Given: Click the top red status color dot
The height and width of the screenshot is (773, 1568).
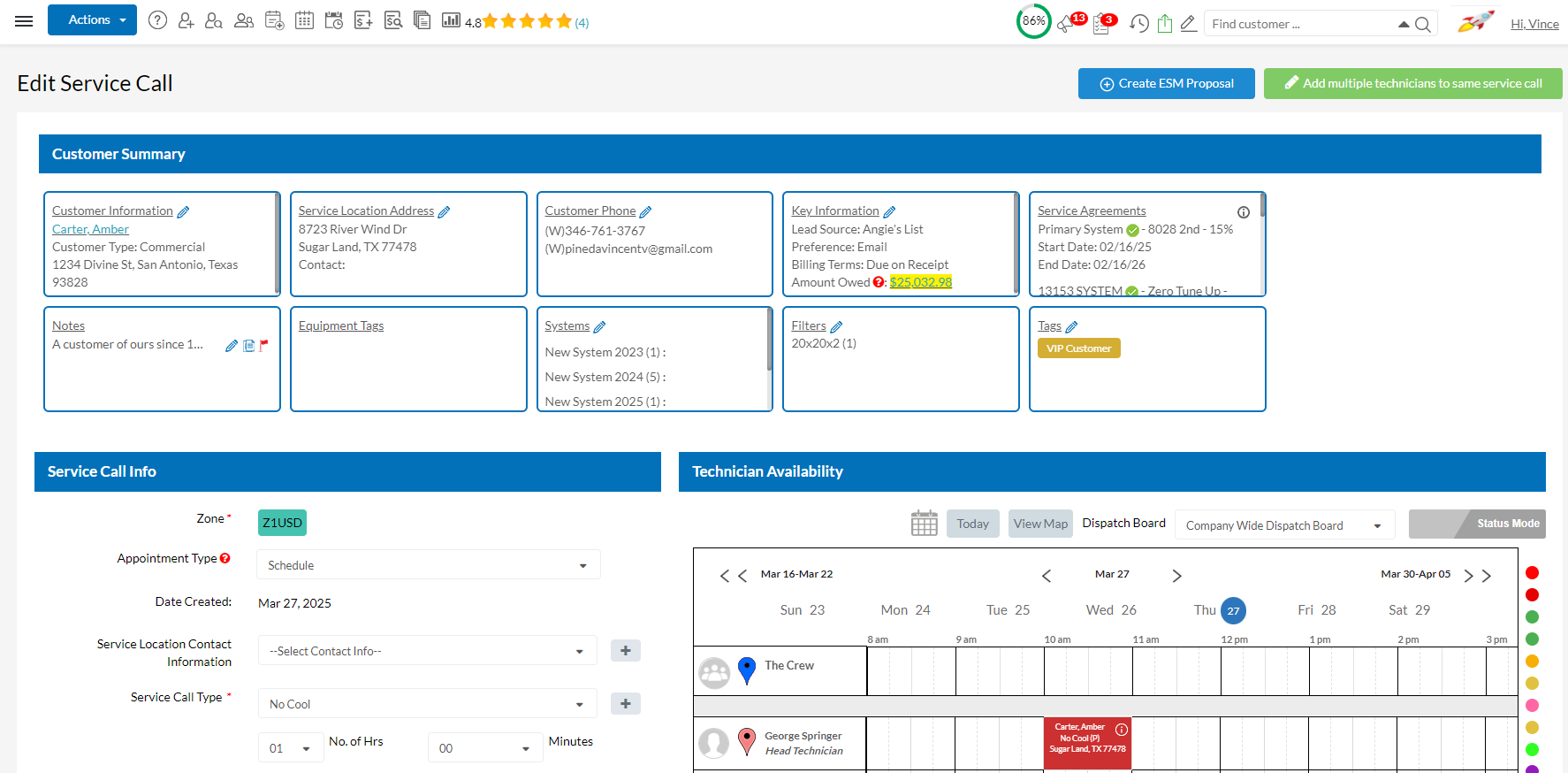Looking at the screenshot, I should tap(1532, 573).
